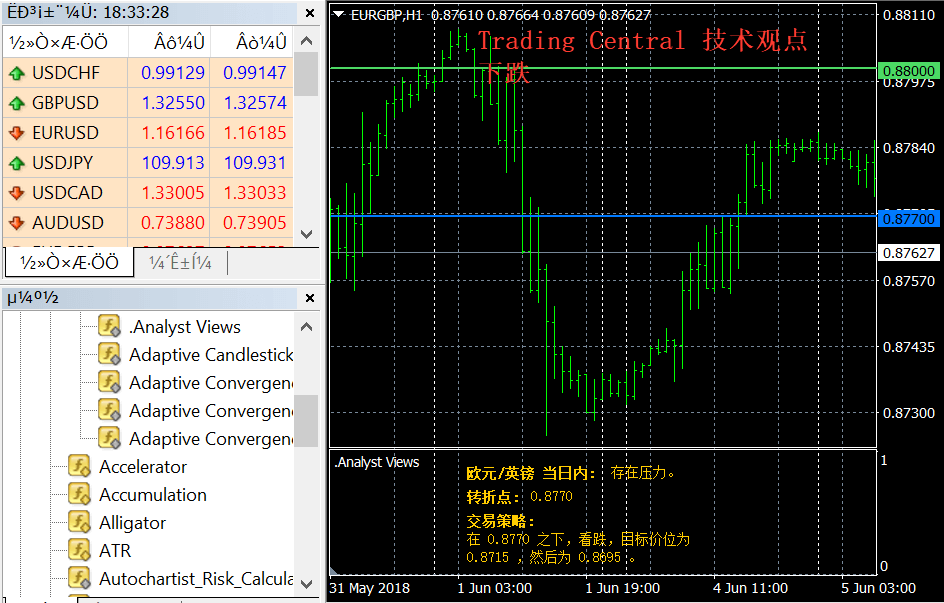Open the chart dropdown triangle beside EURGBP,H1
Viewport: 944px width, 603px height.
(339, 14)
